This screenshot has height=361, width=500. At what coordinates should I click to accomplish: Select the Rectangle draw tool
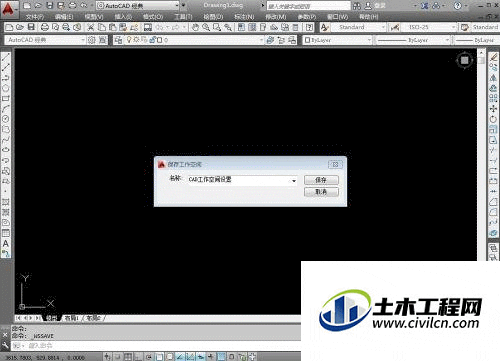[x=6, y=99]
